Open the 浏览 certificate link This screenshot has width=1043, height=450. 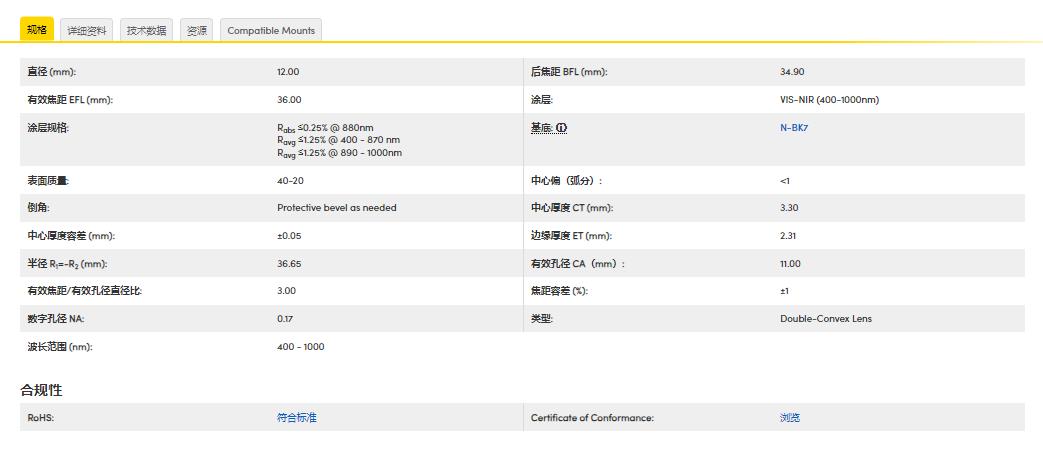790,418
